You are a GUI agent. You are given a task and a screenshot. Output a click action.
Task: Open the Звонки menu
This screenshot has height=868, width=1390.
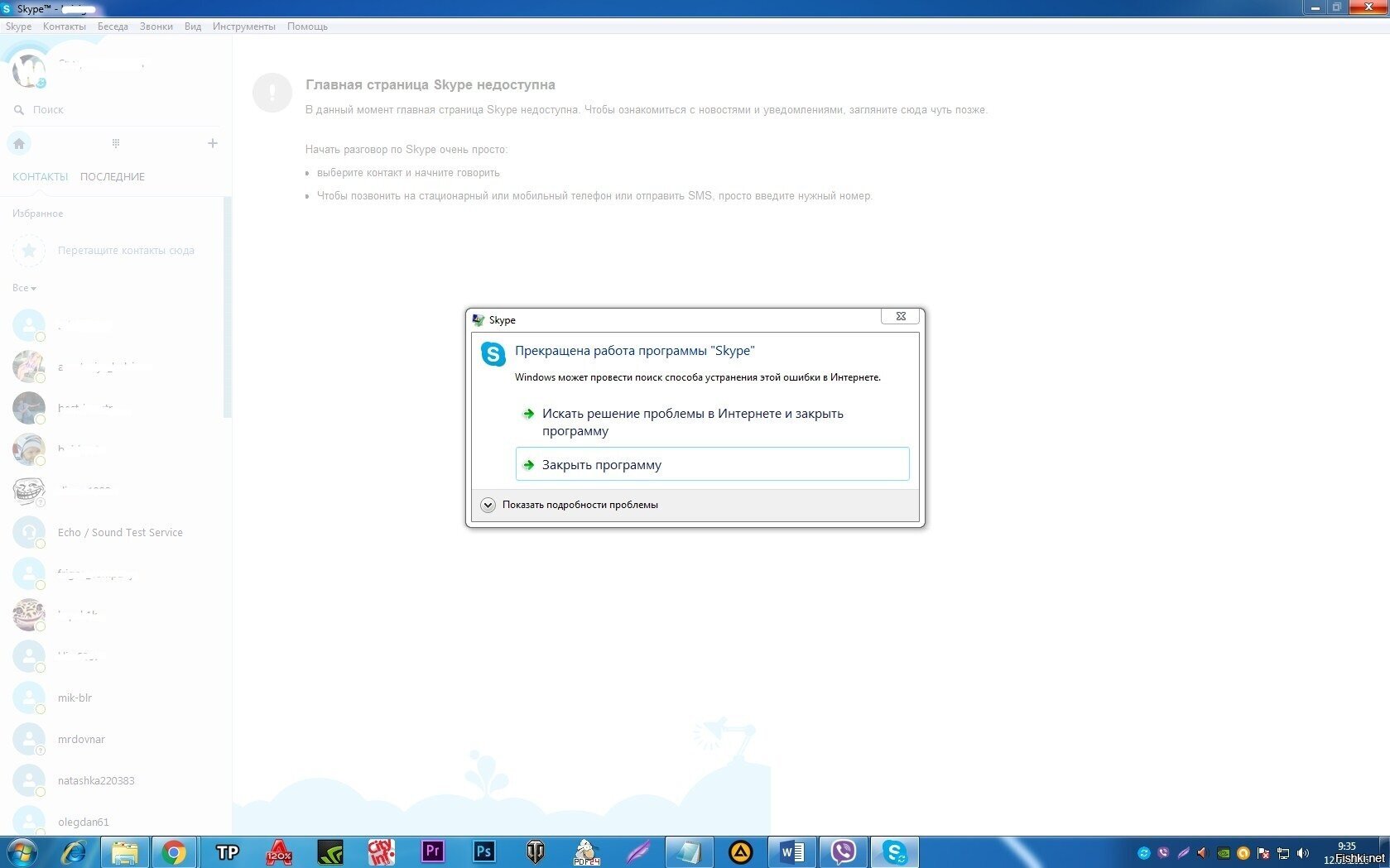pos(156,26)
